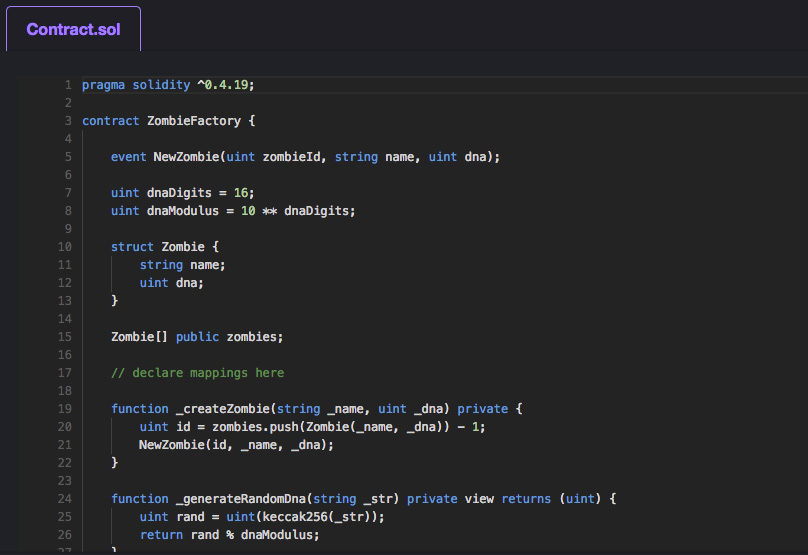Screen dimensions: 808x555
Task: Click line number 19 in the gutter
Action: coord(64,409)
